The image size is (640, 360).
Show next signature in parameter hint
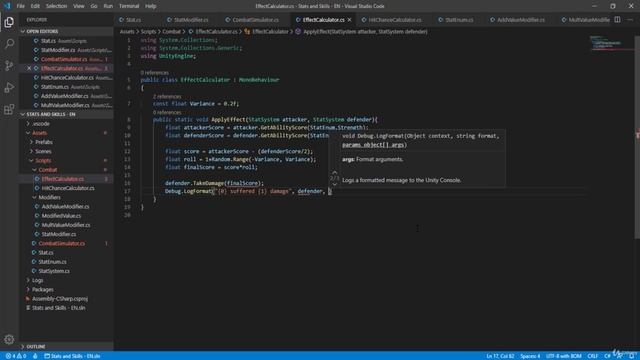tap(334, 184)
